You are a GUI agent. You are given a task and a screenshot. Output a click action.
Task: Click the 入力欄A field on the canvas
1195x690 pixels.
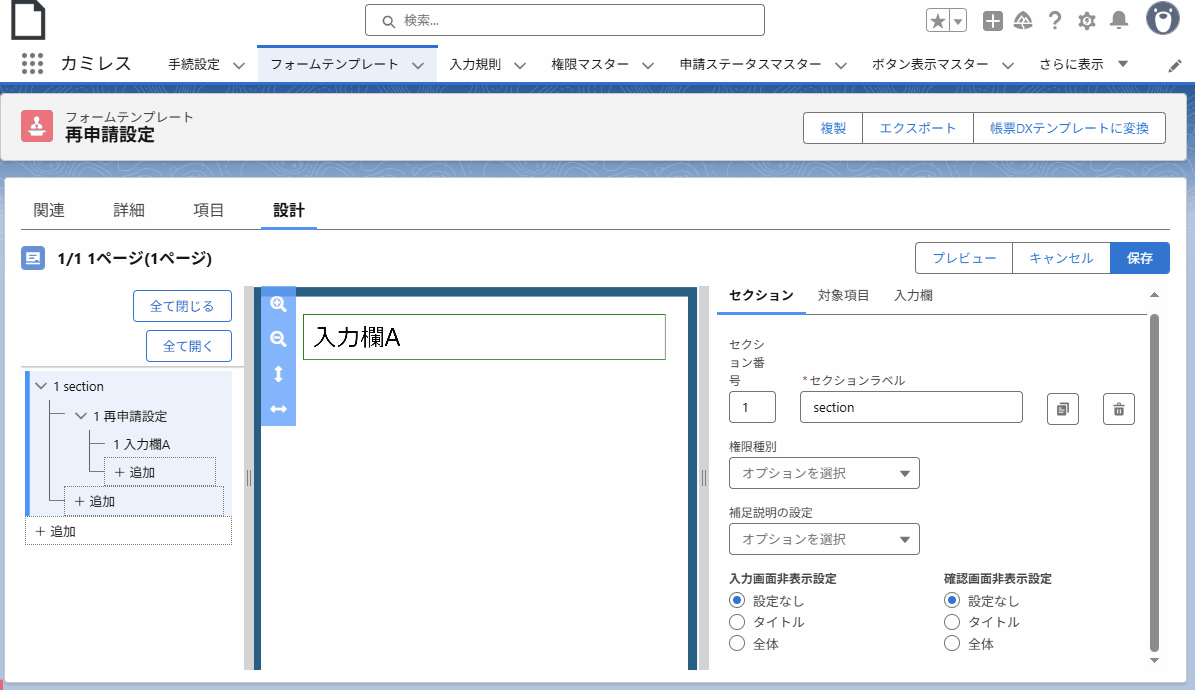click(484, 337)
